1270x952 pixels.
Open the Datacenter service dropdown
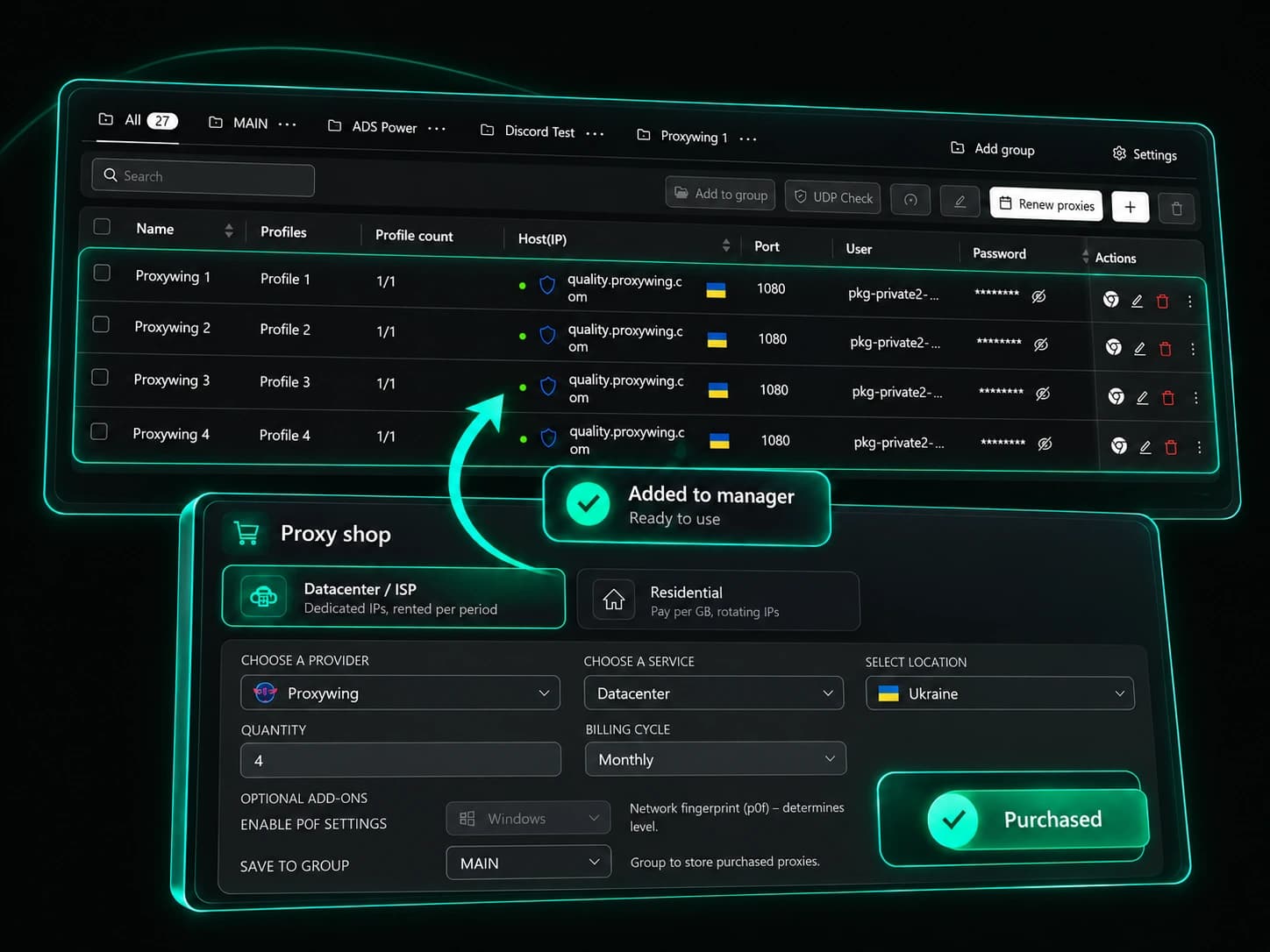714,693
